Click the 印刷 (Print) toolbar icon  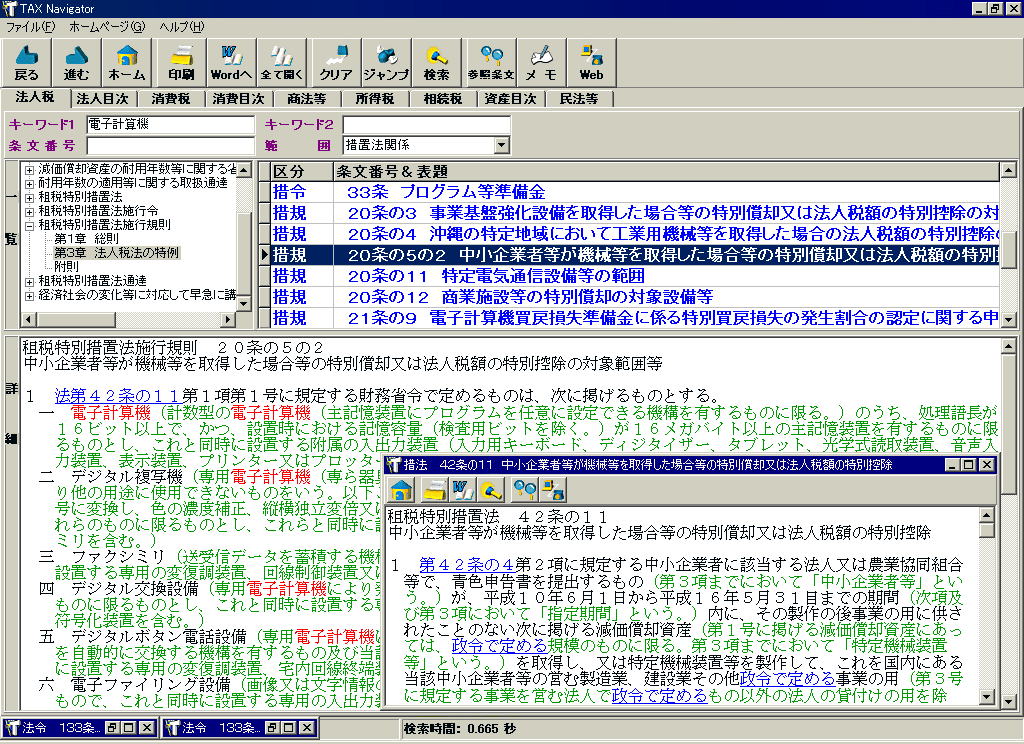[x=181, y=63]
